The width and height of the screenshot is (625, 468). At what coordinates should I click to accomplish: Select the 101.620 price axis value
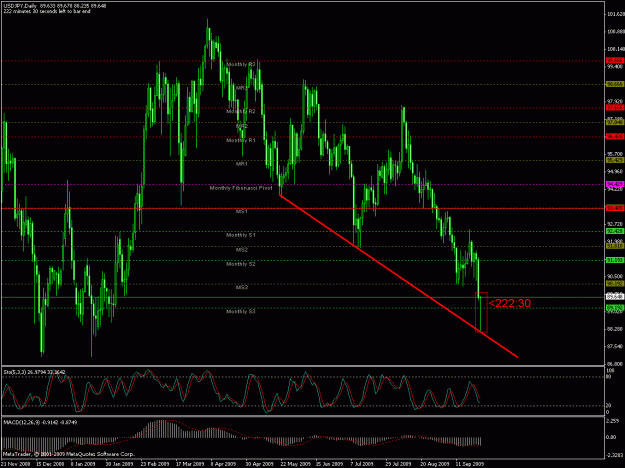click(616, 14)
